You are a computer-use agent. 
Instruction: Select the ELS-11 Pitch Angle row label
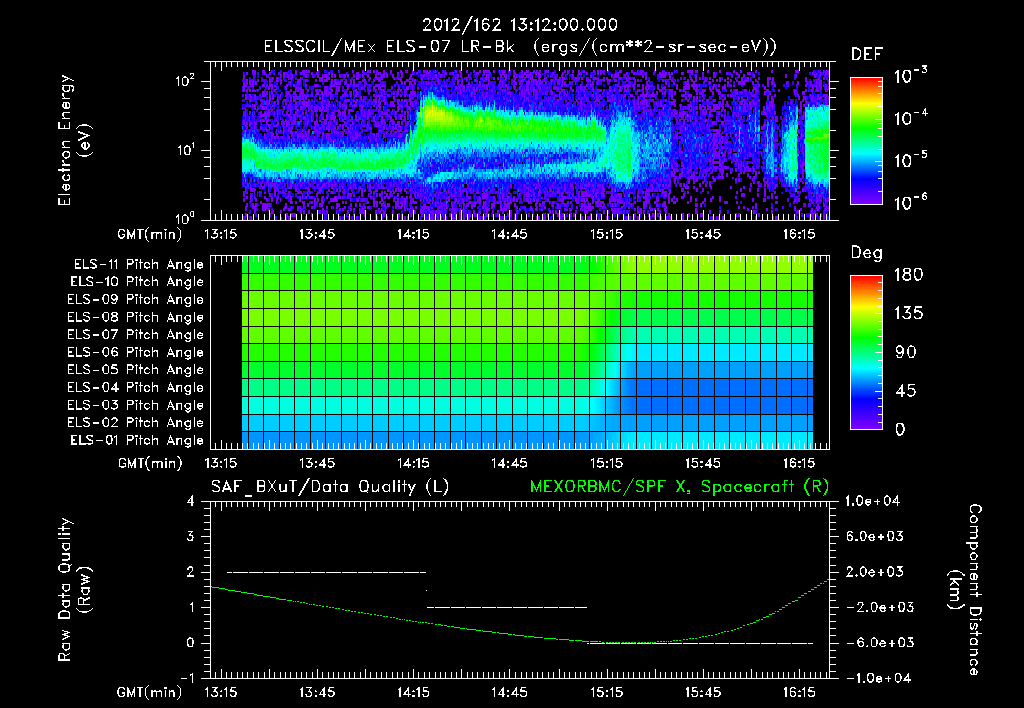138,265
